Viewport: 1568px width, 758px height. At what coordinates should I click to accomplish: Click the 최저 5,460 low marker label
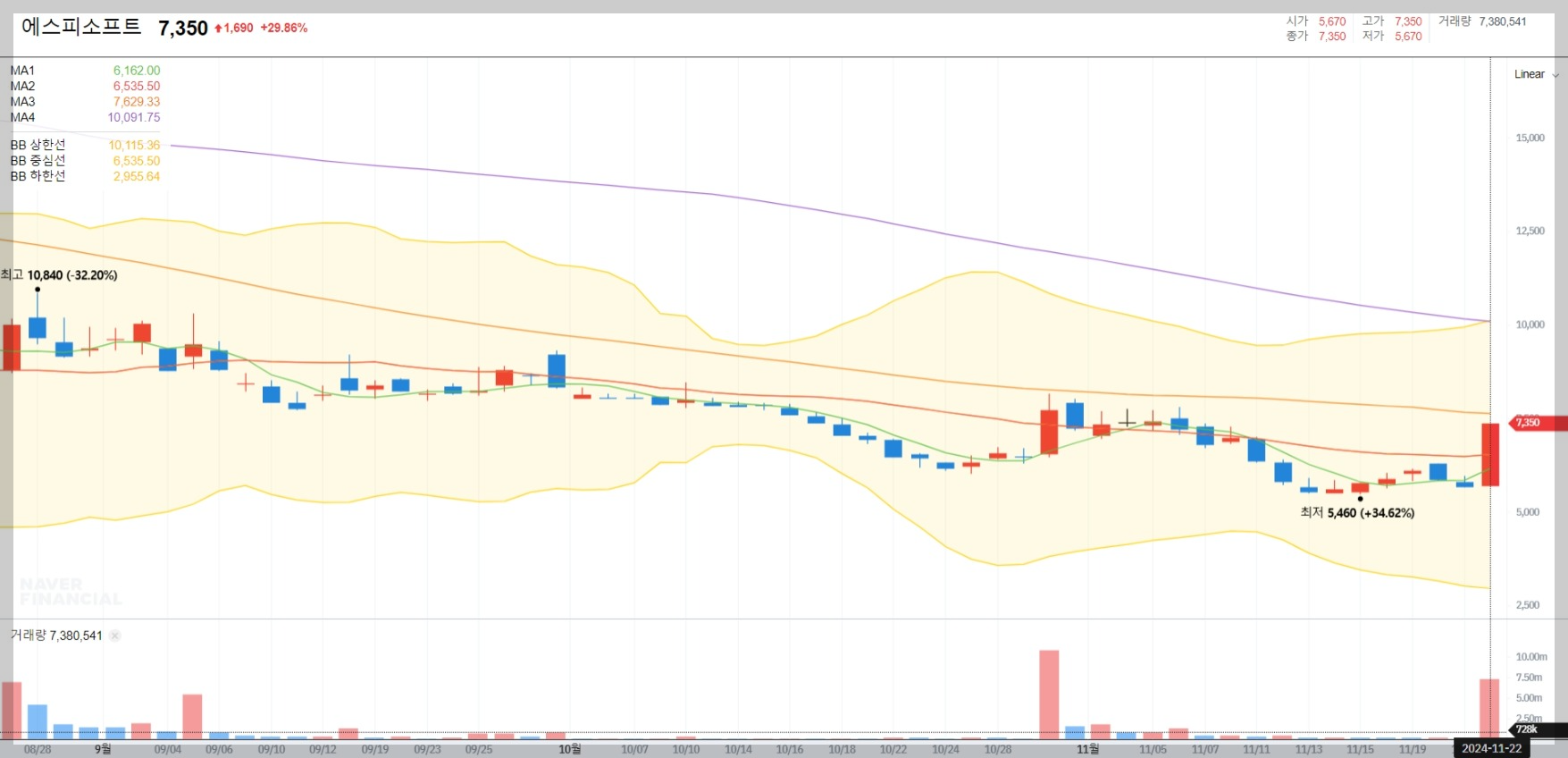[1357, 513]
